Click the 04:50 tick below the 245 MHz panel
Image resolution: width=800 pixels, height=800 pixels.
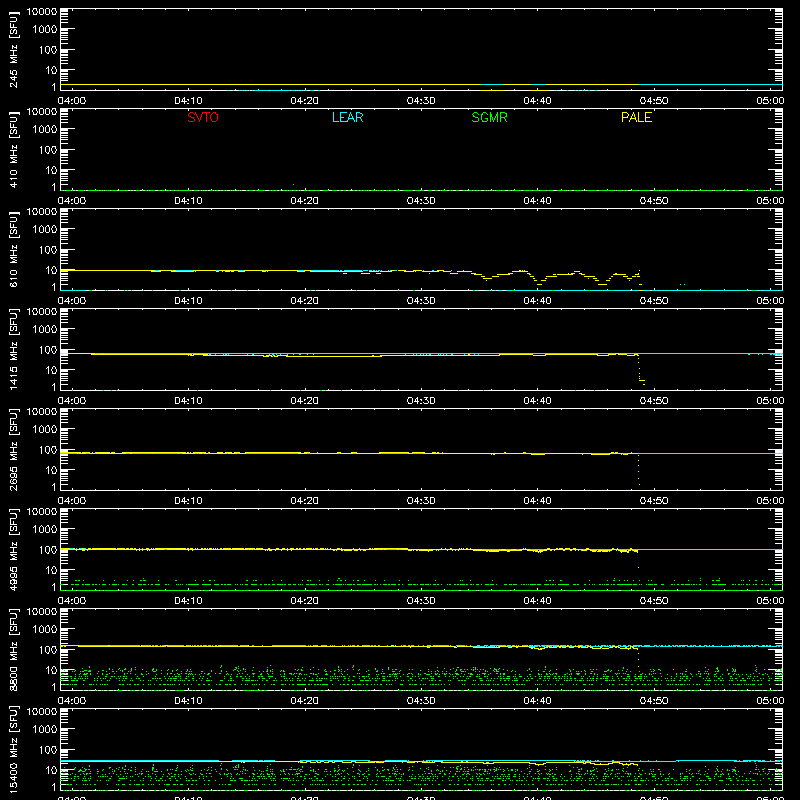(x=654, y=101)
